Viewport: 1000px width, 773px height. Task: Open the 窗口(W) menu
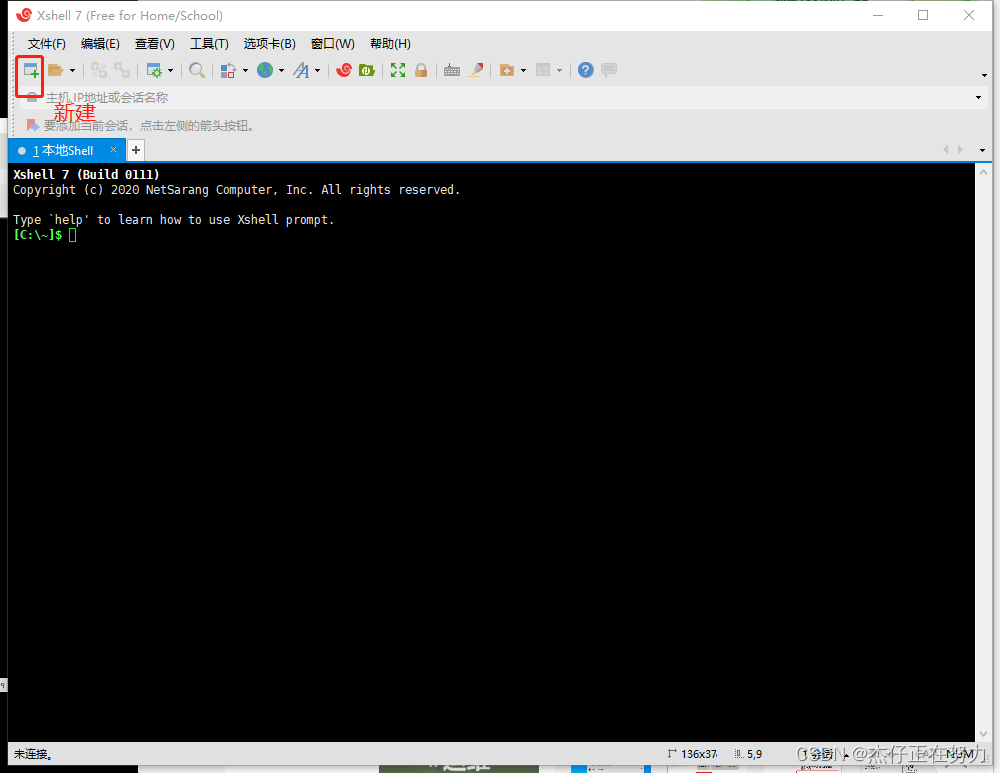pyautogui.click(x=332, y=43)
